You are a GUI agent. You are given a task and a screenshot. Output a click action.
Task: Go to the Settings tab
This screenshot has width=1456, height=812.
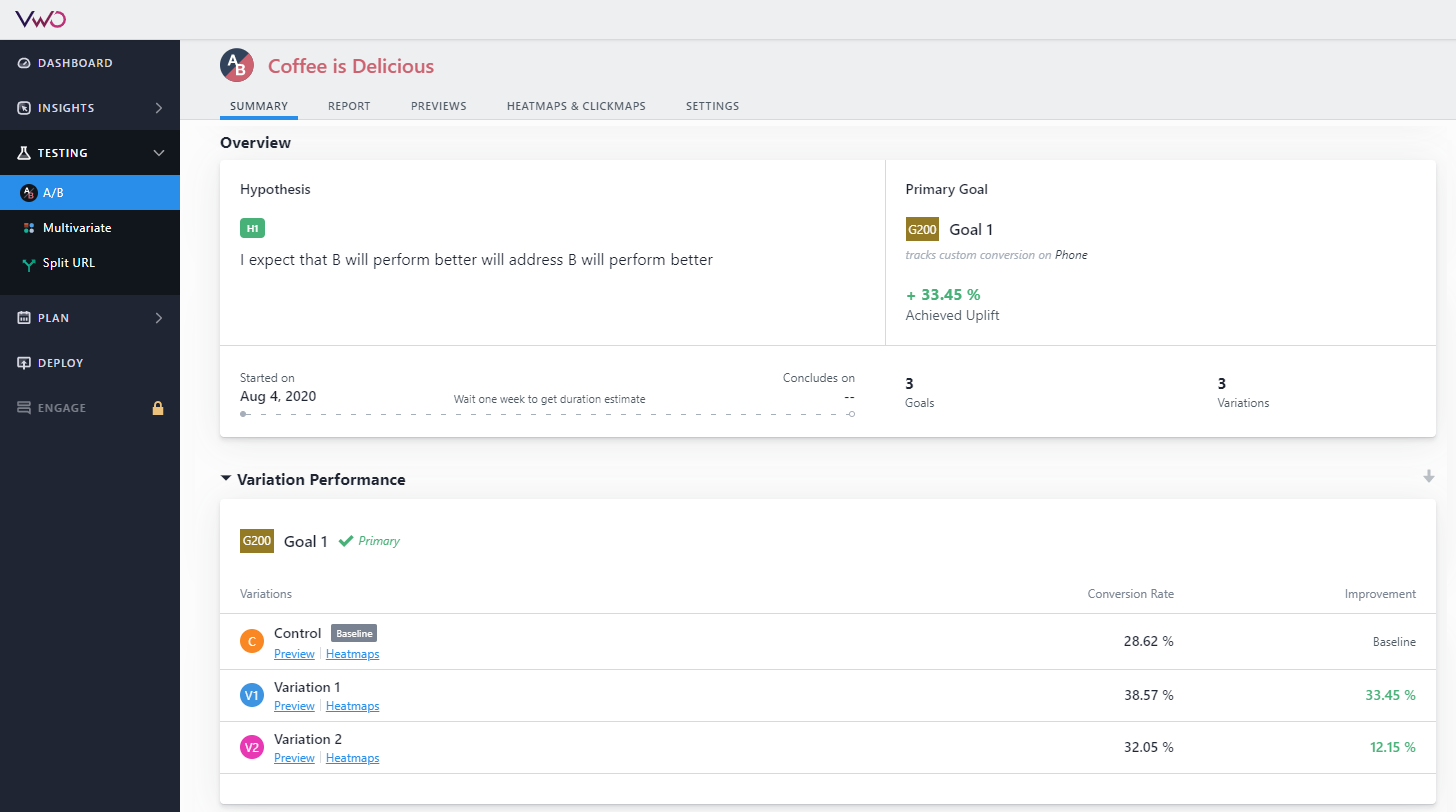point(713,106)
